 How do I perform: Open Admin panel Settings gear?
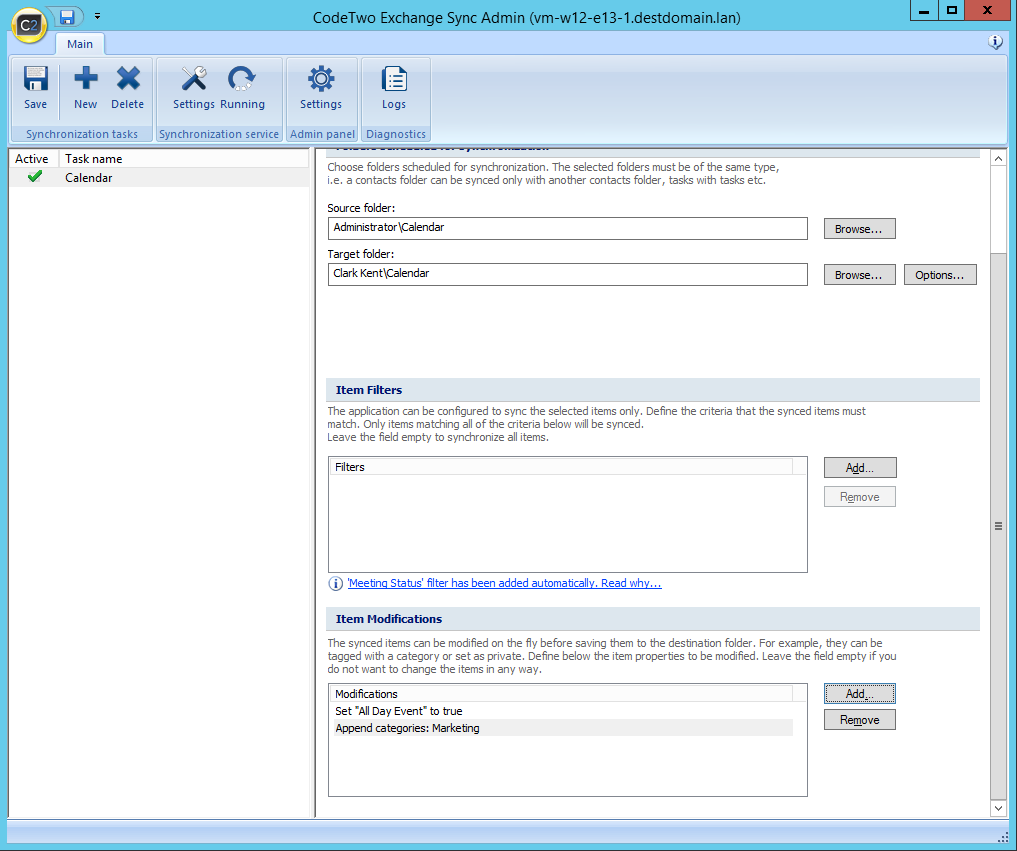(x=320, y=88)
